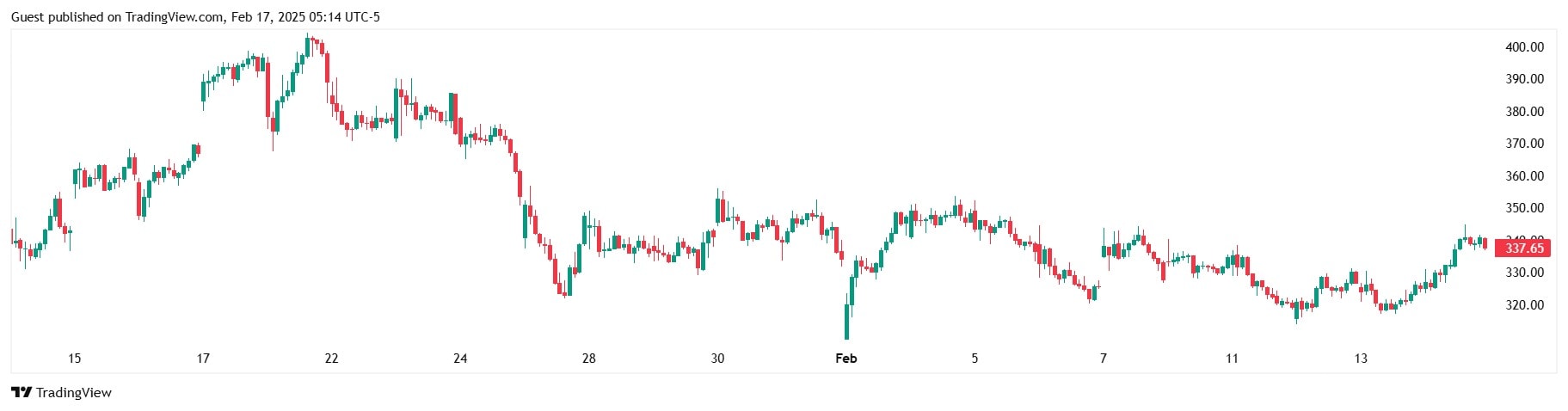The width and height of the screenshot is (1568, 411).
Task: Click the 'Feb' label on time axis
Action: click(846, 359)
